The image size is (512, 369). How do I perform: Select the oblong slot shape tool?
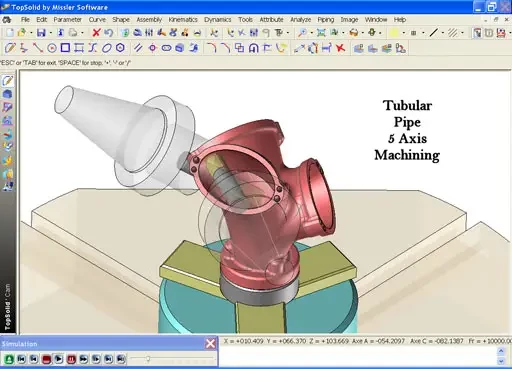pyautogui.click(x=166, y=48)
